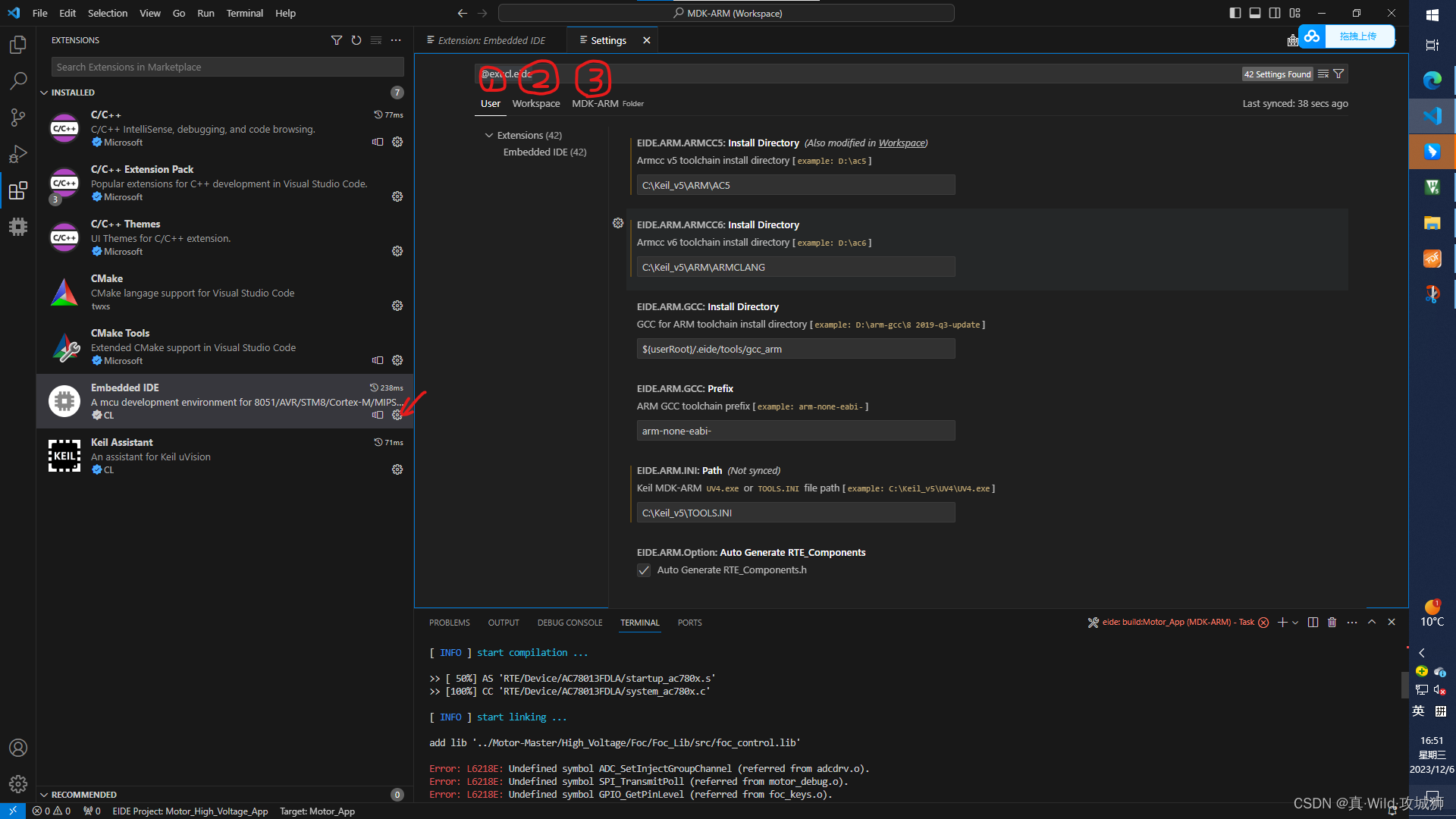Screen dimensions: 1456x819
Task: Open the Explorer view in activity bar
Action: pos(18,45)
